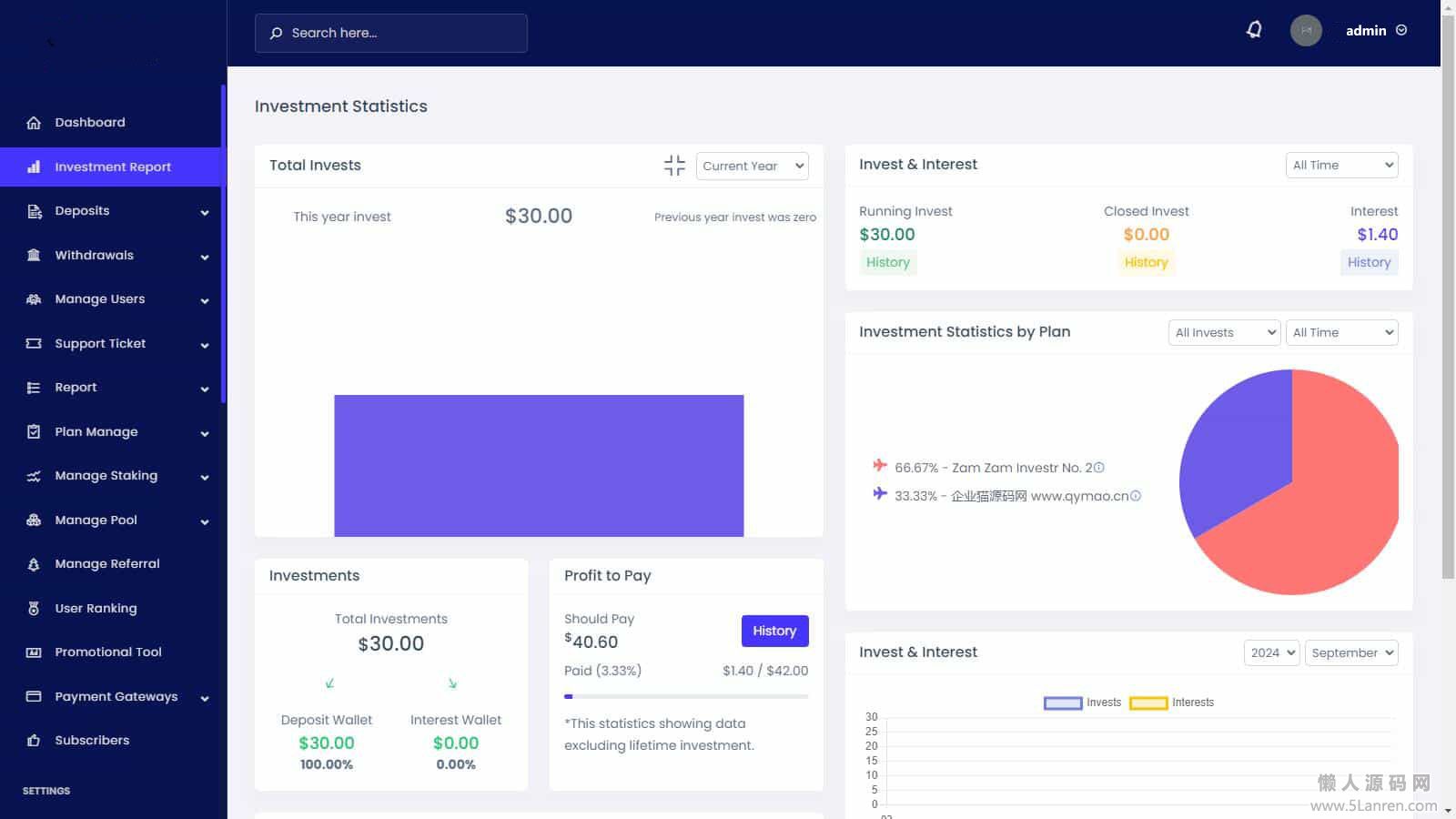Image resolution: width=1456 pixels, height=819 pixels.
Task: Open Running Invest History link
Action: point(887,262)
